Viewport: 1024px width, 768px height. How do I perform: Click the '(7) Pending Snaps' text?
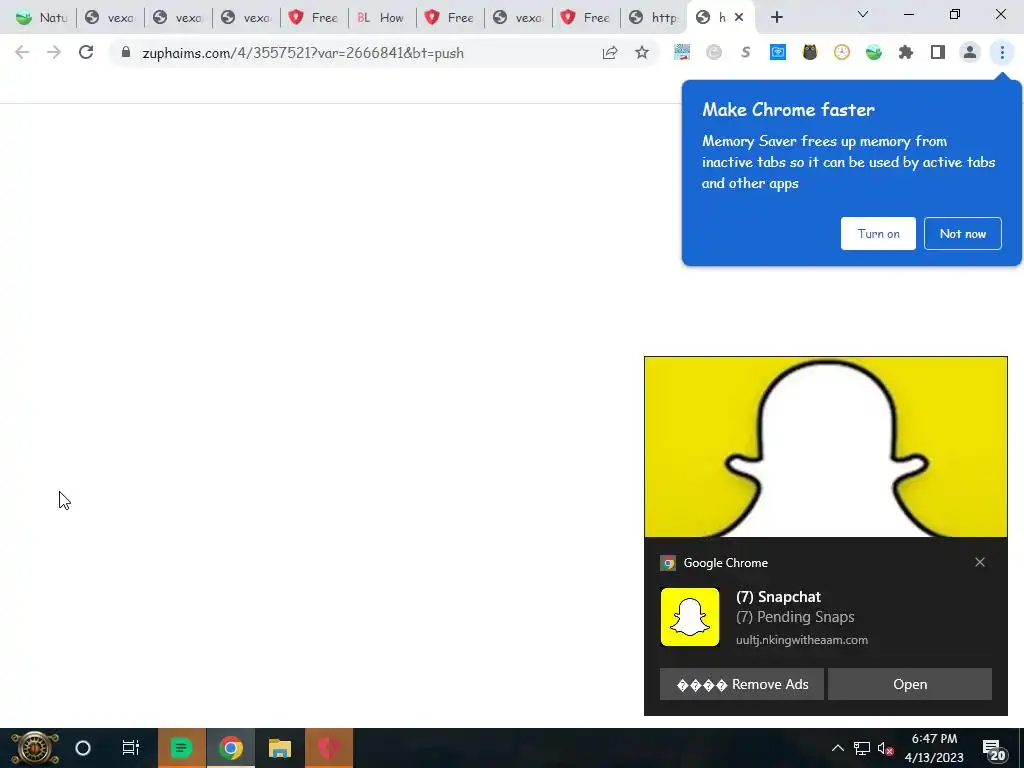coord(795,617)
